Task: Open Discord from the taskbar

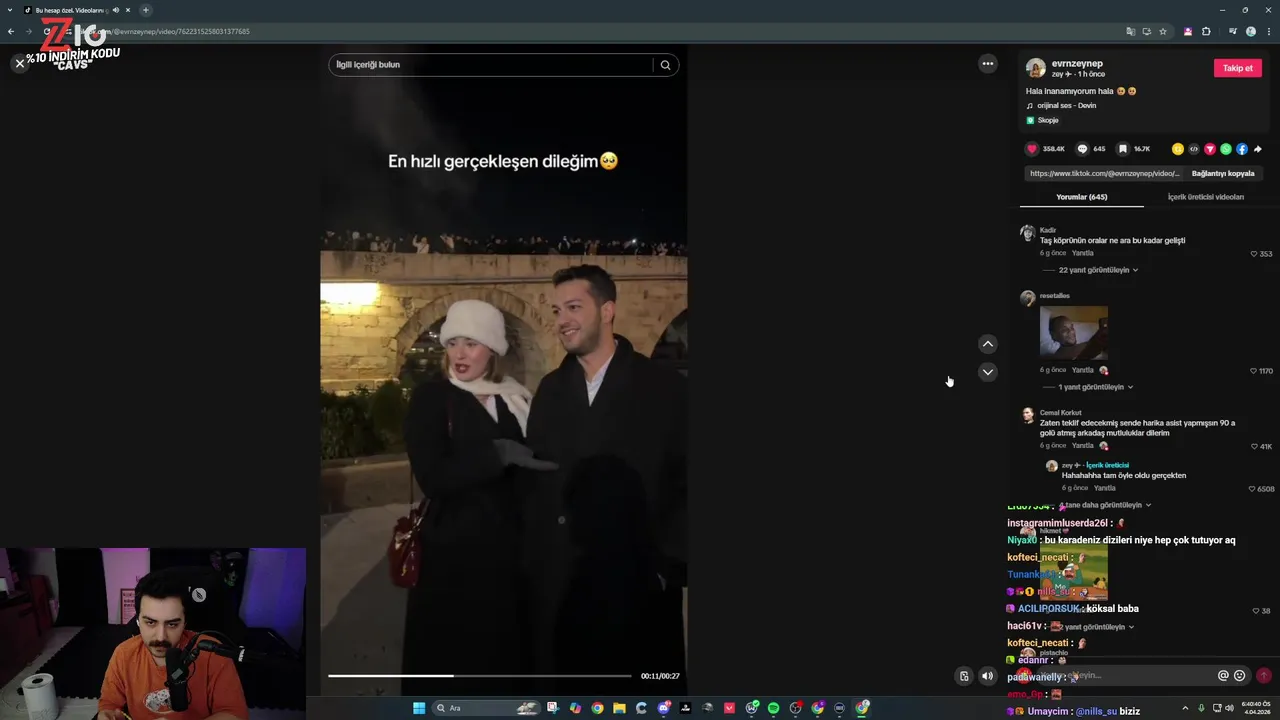Action: point(663,708)
